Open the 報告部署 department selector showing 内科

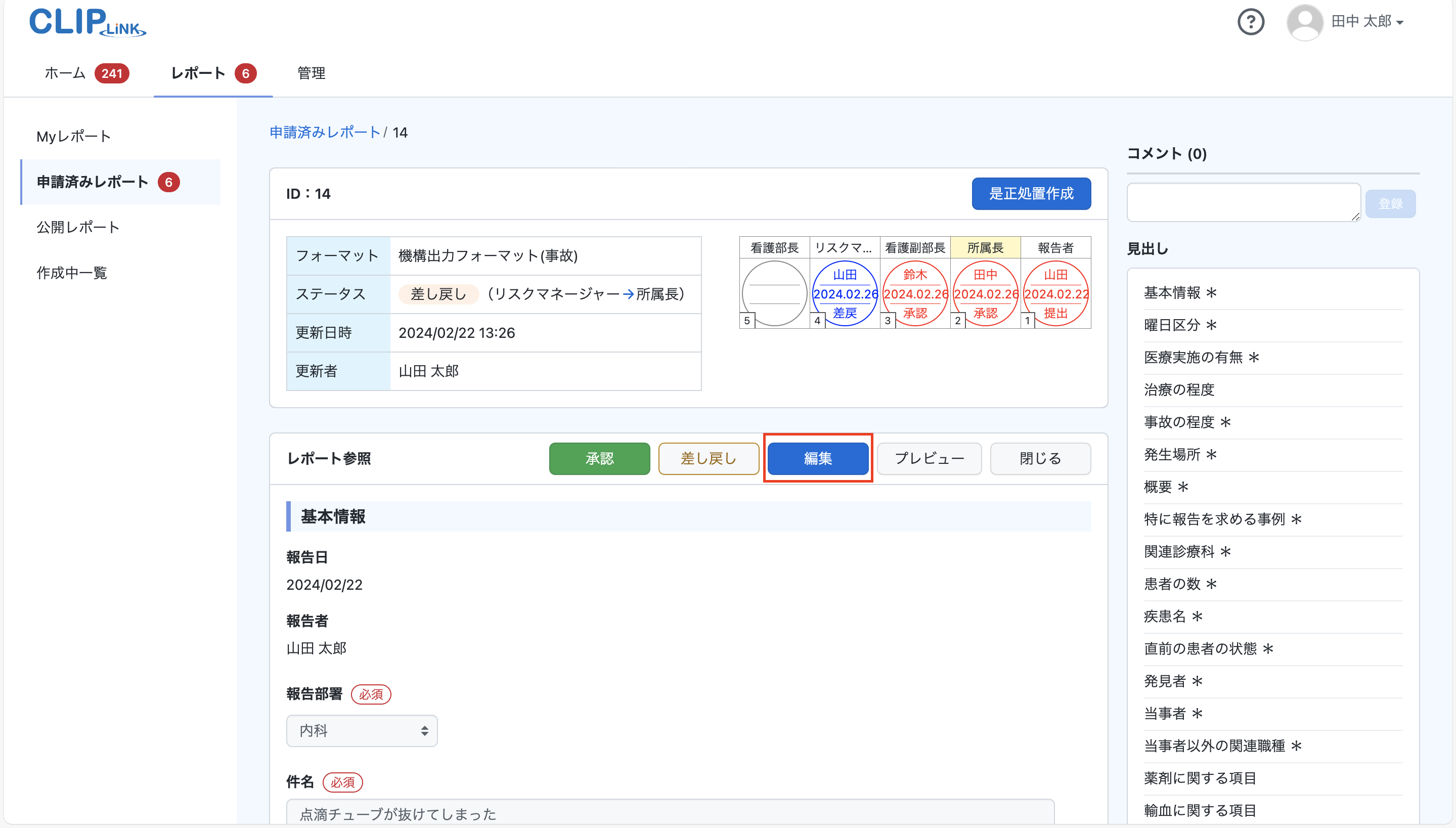point(362,730)
